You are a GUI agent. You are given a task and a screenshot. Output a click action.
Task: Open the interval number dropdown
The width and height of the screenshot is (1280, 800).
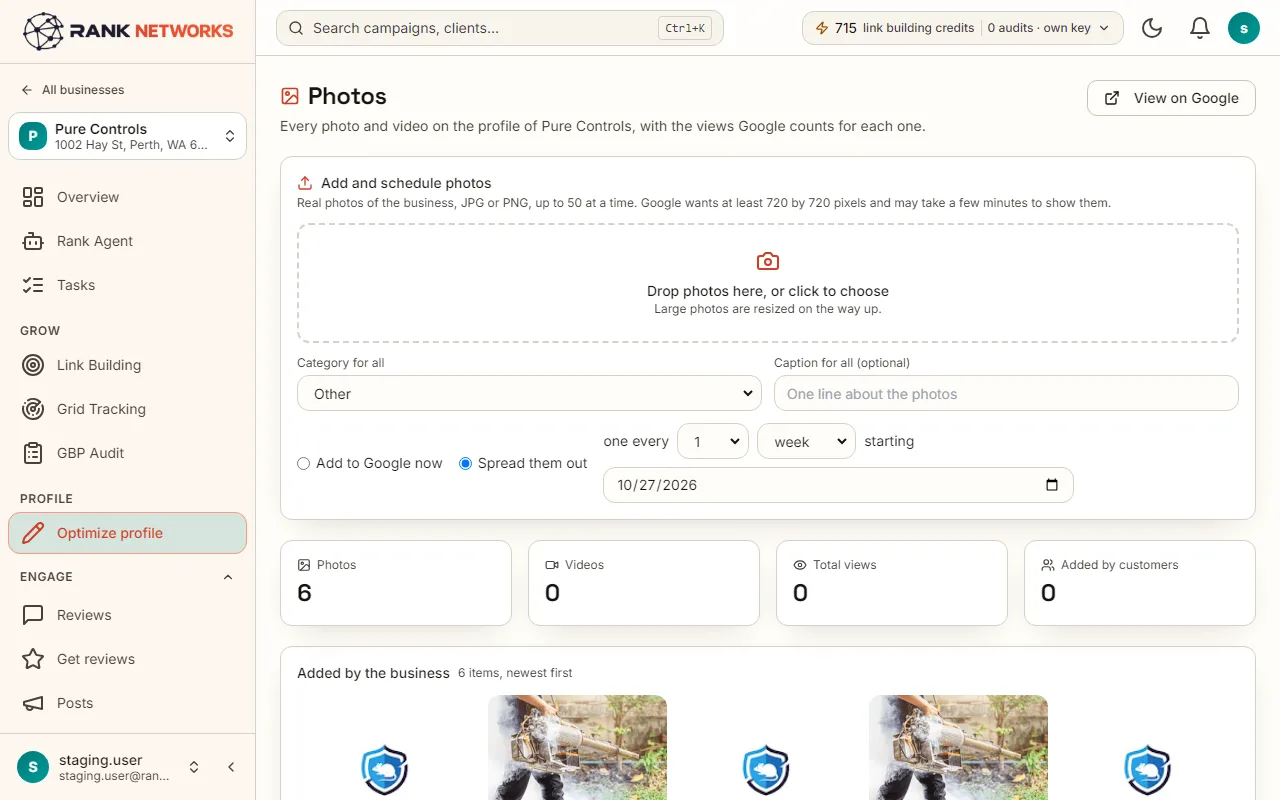click(713, 441)
